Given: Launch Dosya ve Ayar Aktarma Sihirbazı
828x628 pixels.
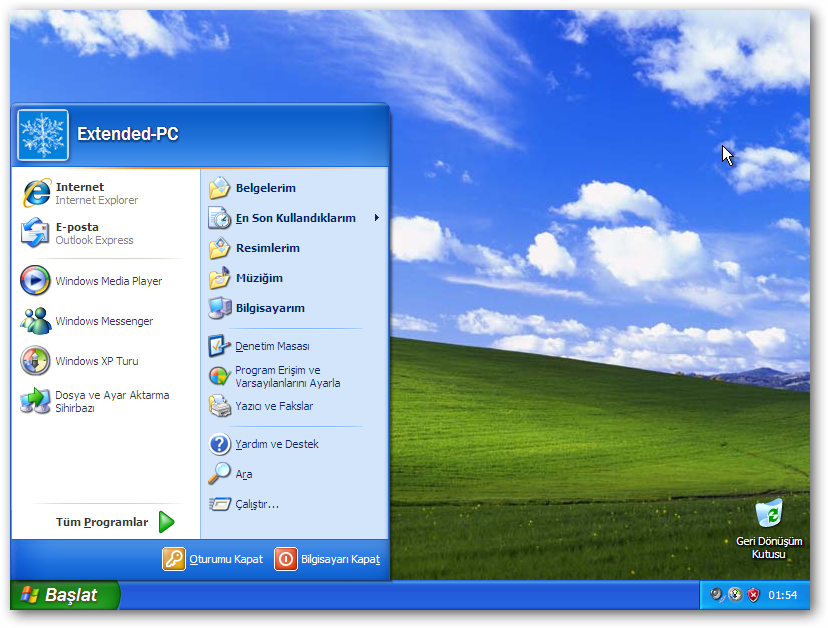Looking at the screenshot, I should pyautogui.click(x=36, y=401).
